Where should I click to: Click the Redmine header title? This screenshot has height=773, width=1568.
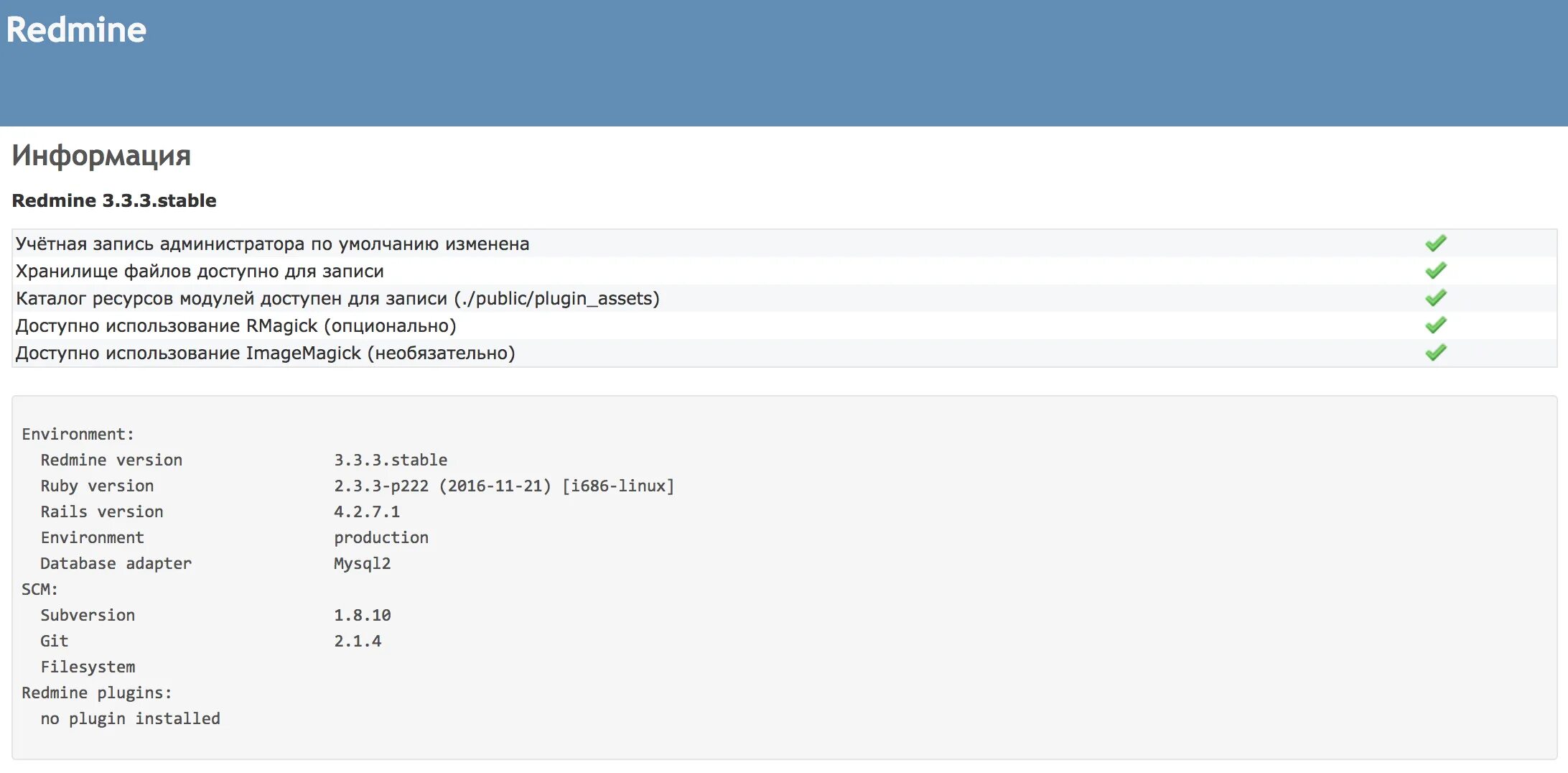click(x=76, y=30)
